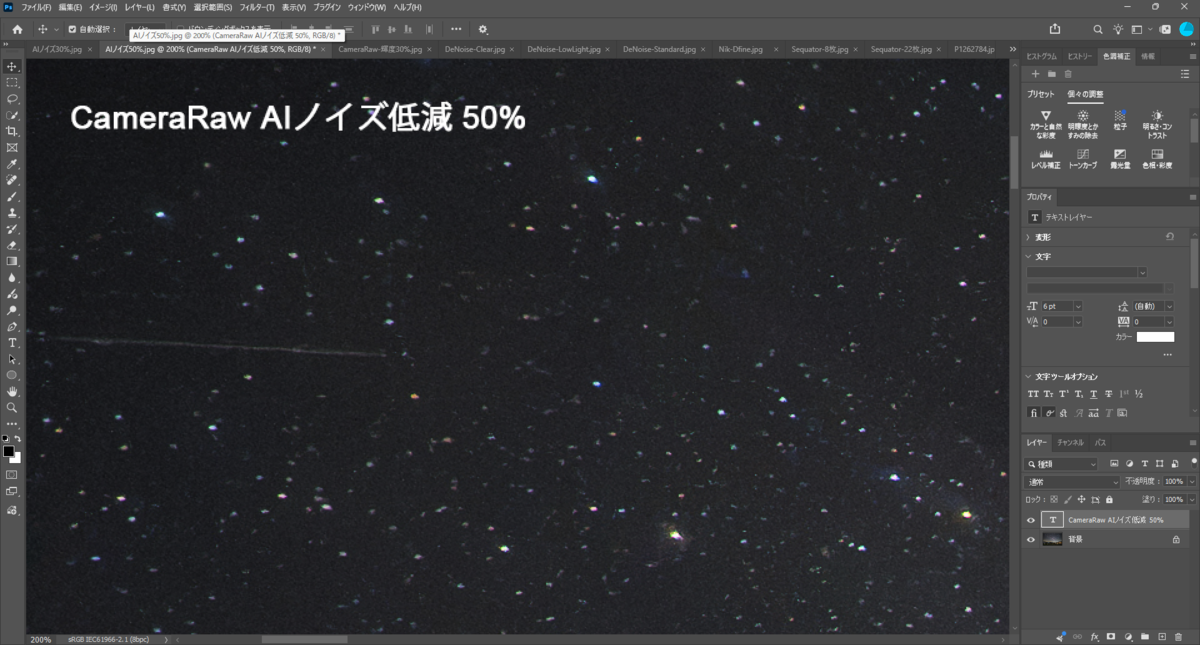Open the blend mode 通常 dropdown
The height and width of the screenshot is (645, 1200).
point(1073,482)
